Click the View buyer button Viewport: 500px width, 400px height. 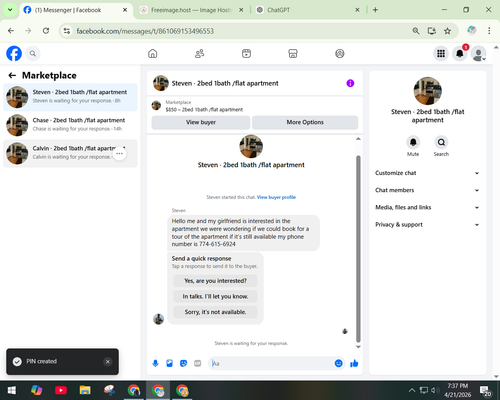pos(201,122)
